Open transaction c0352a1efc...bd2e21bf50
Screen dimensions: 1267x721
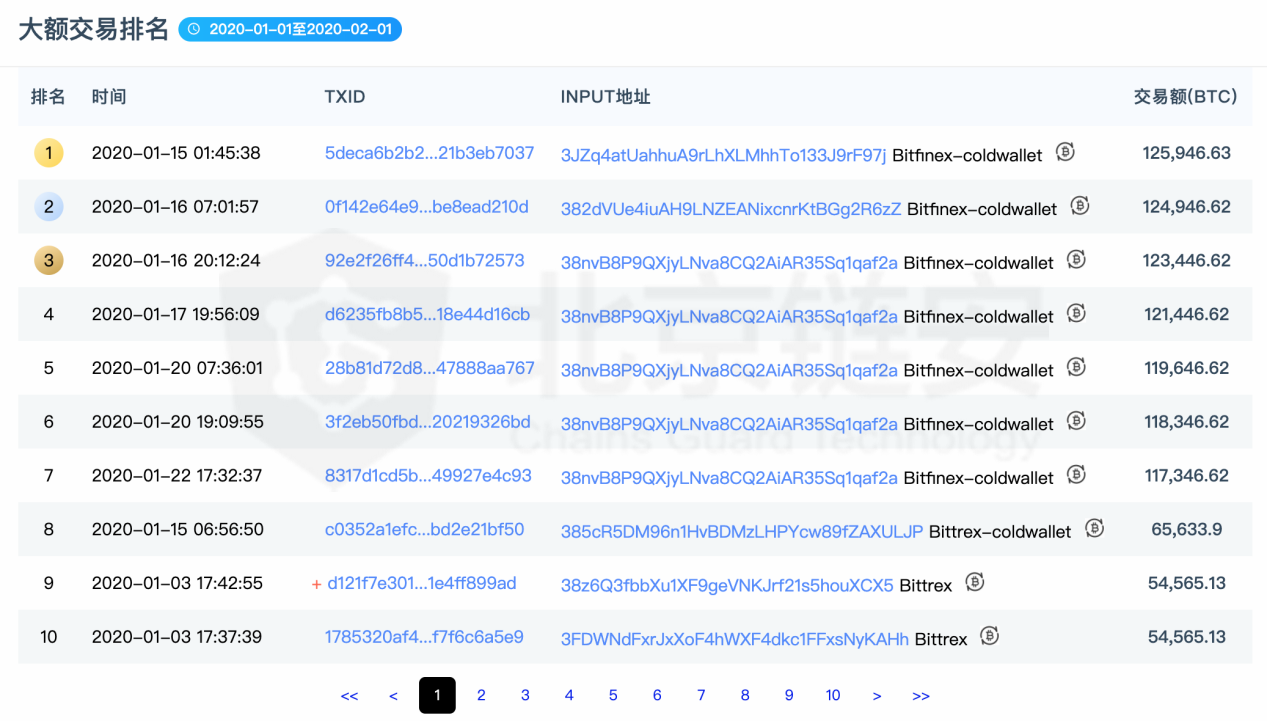(424, 529)
